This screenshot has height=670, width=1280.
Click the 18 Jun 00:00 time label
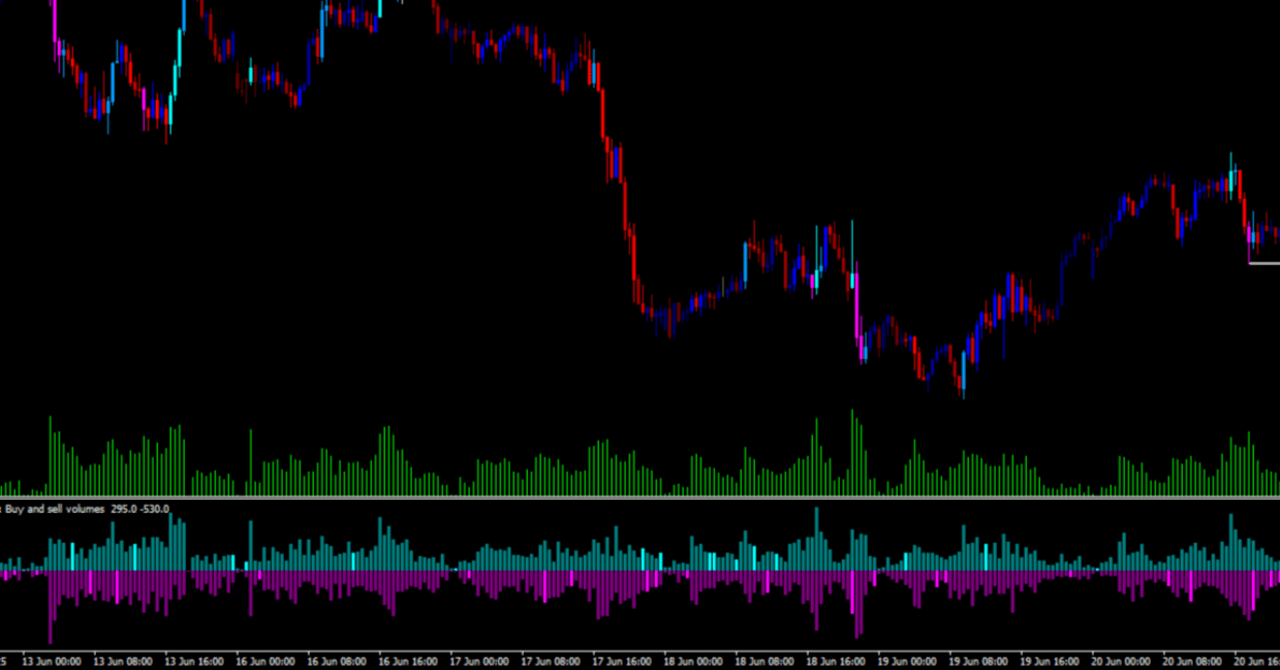click(x=694, y=662)
